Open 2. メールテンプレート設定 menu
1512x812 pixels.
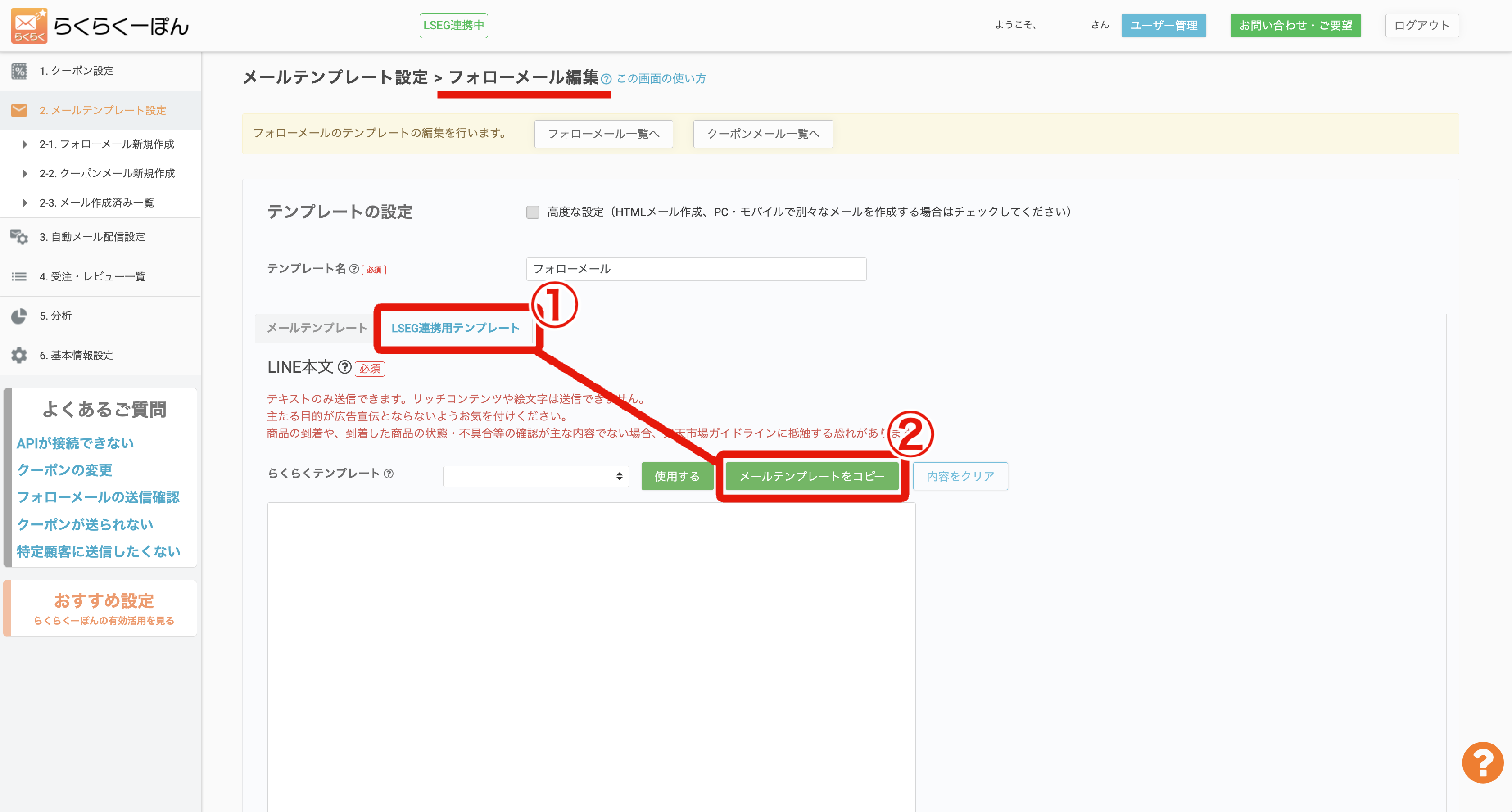[100, 110]
